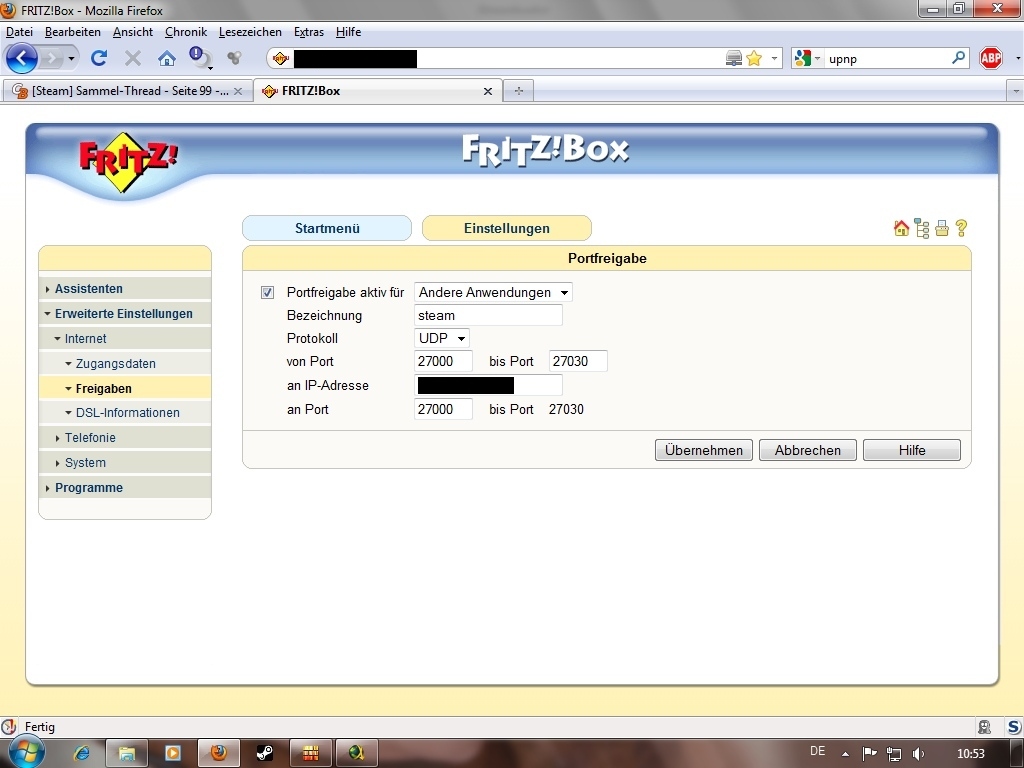Image resolution: width=1024 pixels, height=768 pixels.
Task: Click the search magnifier icon
Action: click(958, 58)
